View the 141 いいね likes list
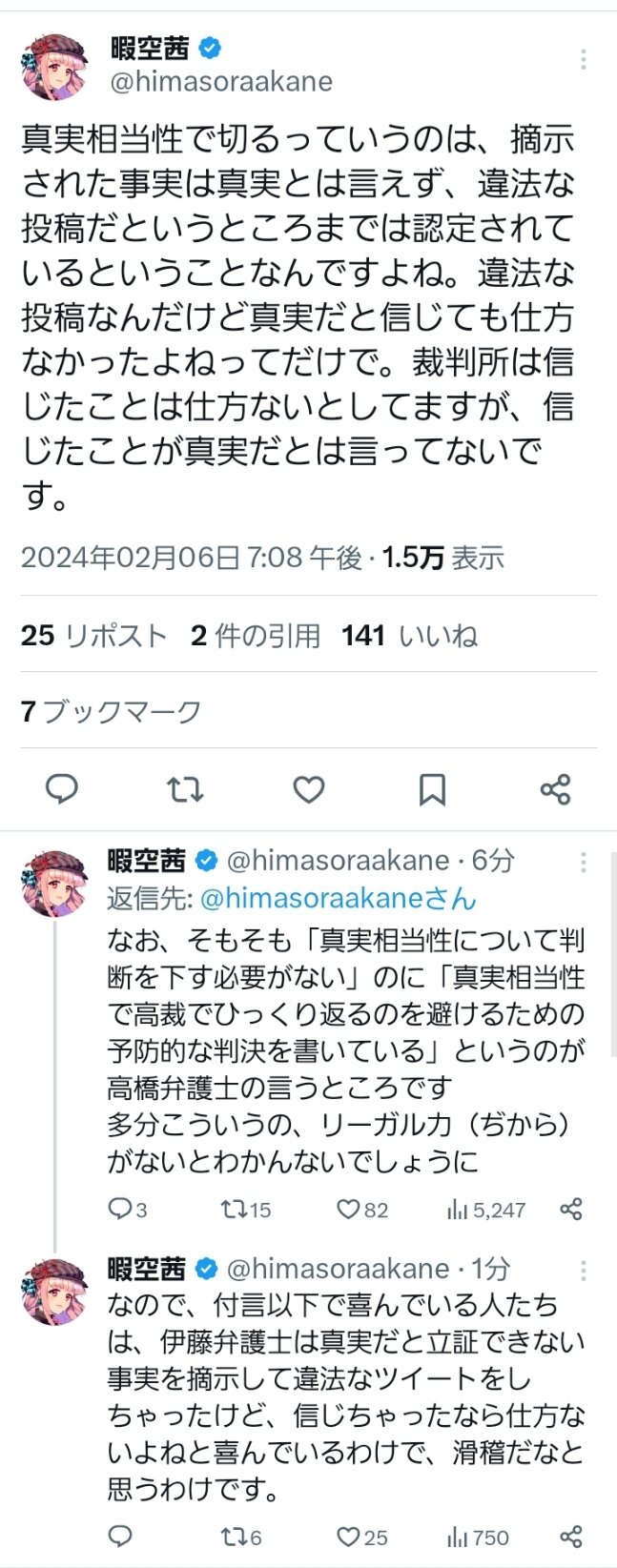The width and height of the screenshot is (617, 1568). 409,636
